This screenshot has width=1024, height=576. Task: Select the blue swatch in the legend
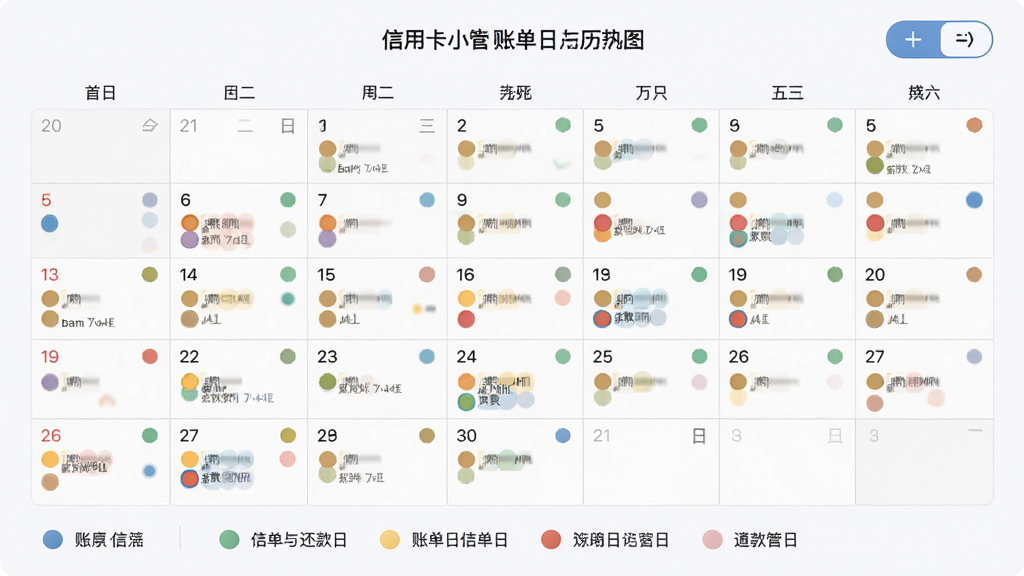53,539
